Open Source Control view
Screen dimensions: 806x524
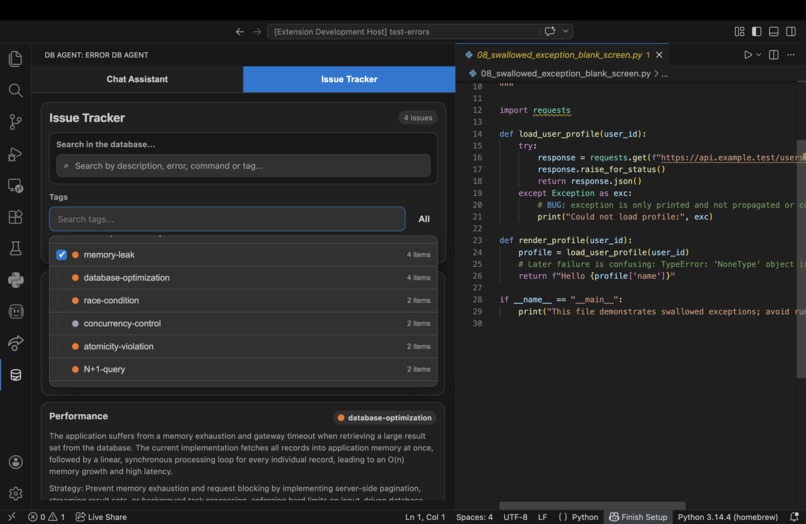click(15, 122)
